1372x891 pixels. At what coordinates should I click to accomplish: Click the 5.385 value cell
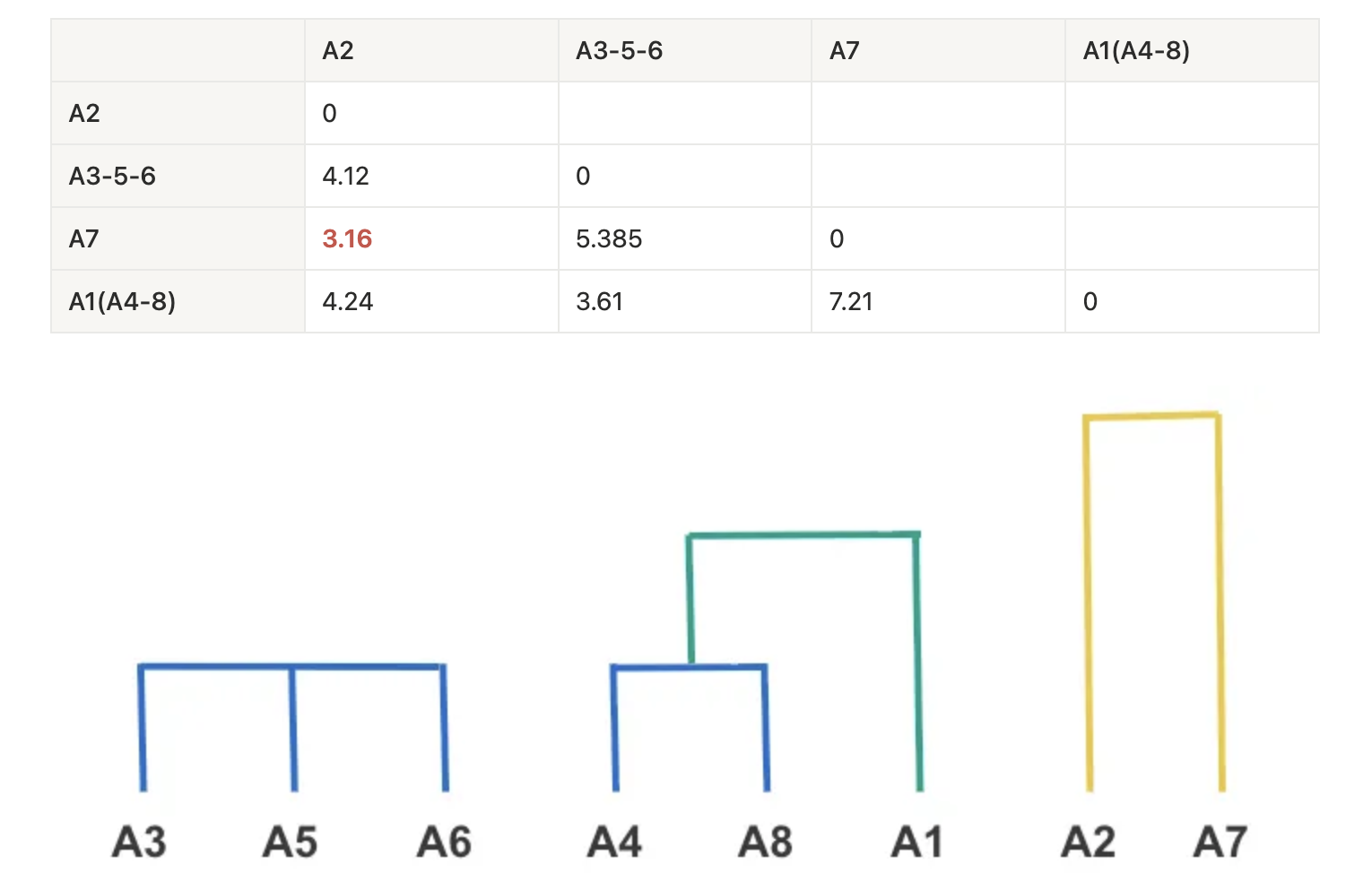coord(609,238)
